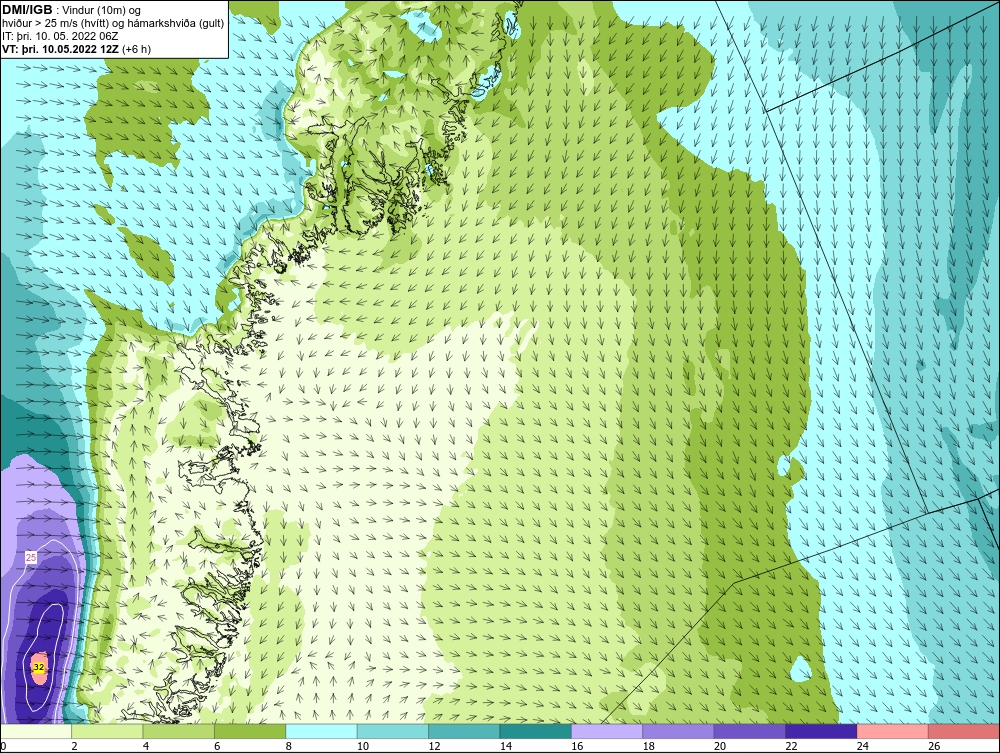
Task: Click the scale value 8
Action: 289,746
